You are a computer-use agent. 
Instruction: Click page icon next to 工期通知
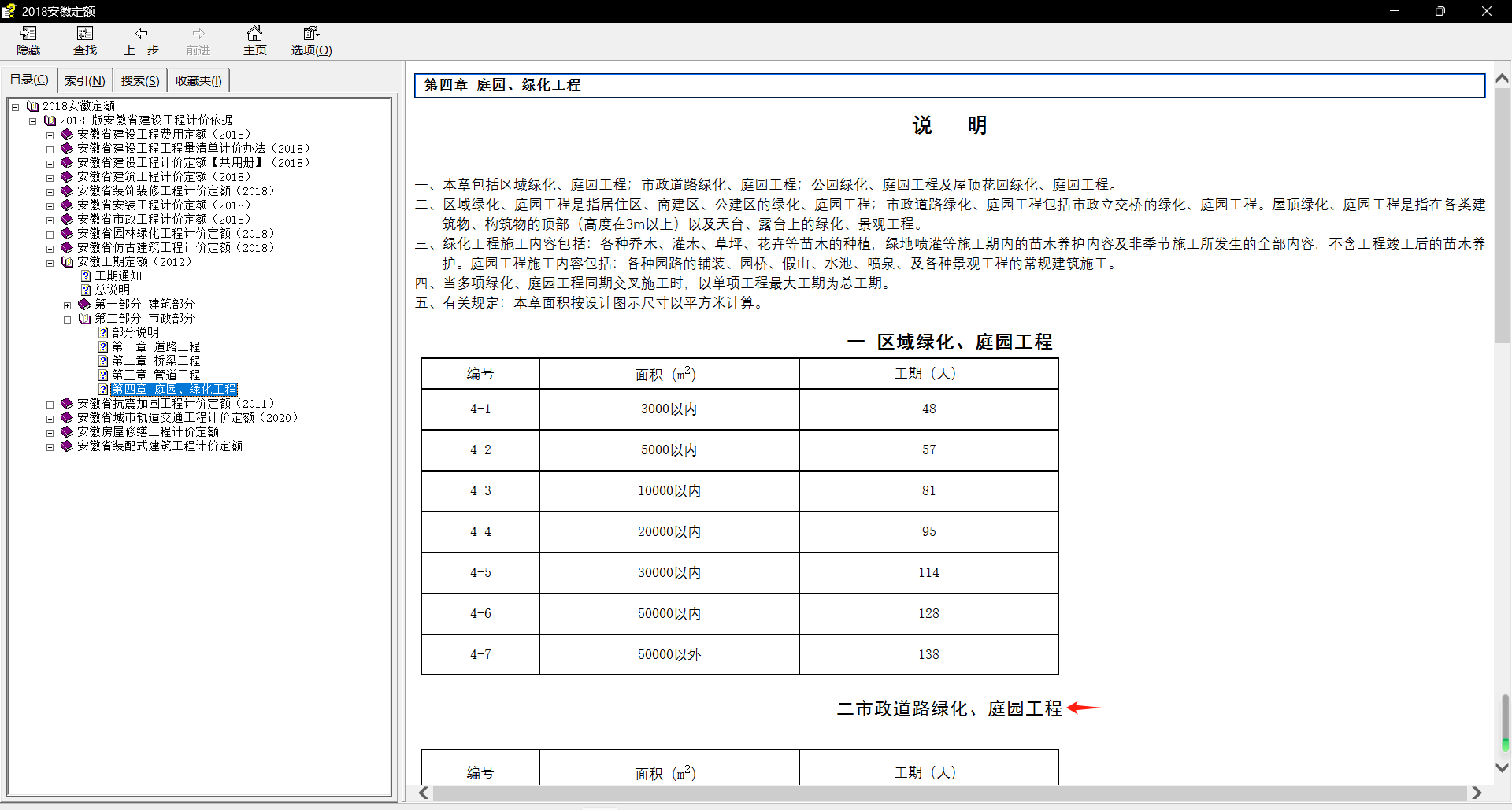pyautogui.click(x=86, y=276)
